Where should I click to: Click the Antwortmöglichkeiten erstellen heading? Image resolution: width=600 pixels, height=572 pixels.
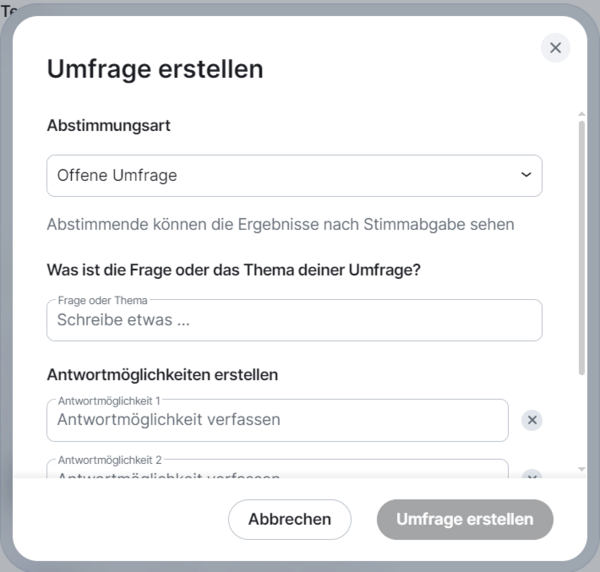pos(162,375)
